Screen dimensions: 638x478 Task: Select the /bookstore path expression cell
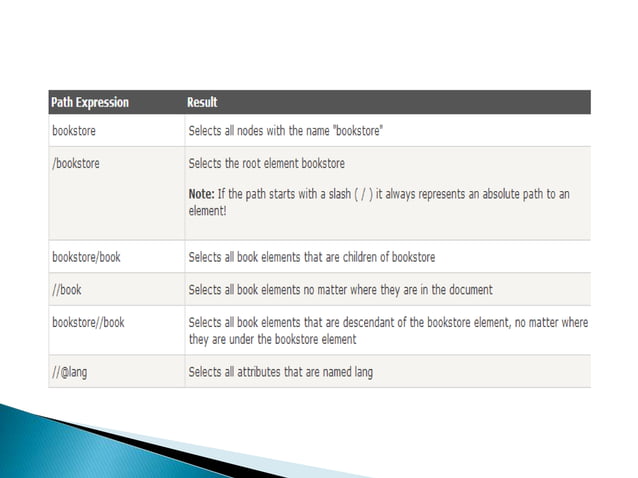coord(116,193)
